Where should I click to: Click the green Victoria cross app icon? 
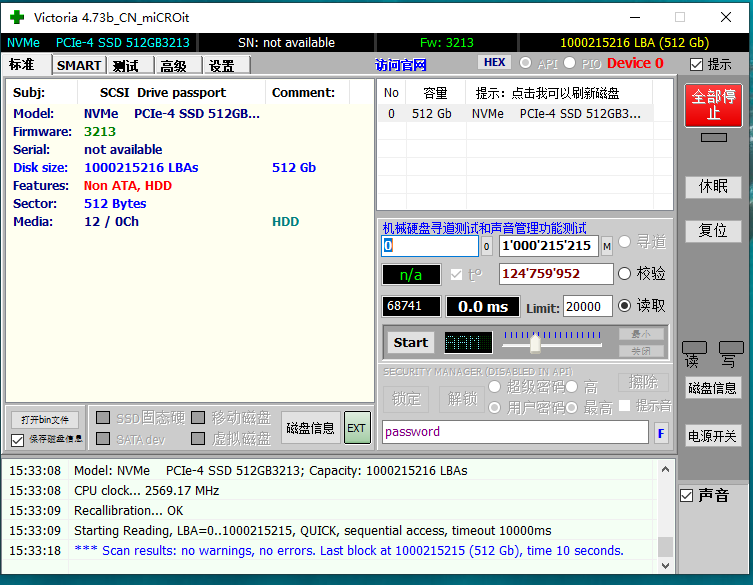[x=17, y=17]
